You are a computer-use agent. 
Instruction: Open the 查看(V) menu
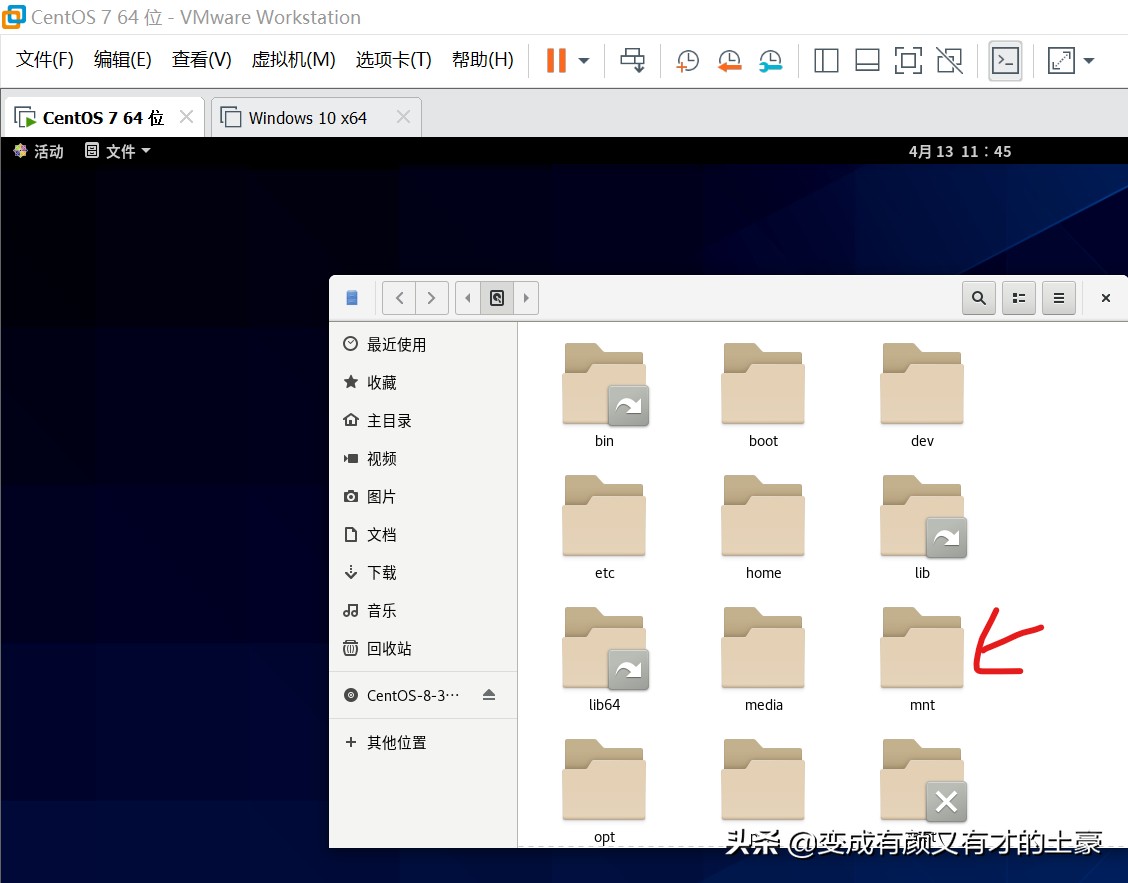point(201,59)
